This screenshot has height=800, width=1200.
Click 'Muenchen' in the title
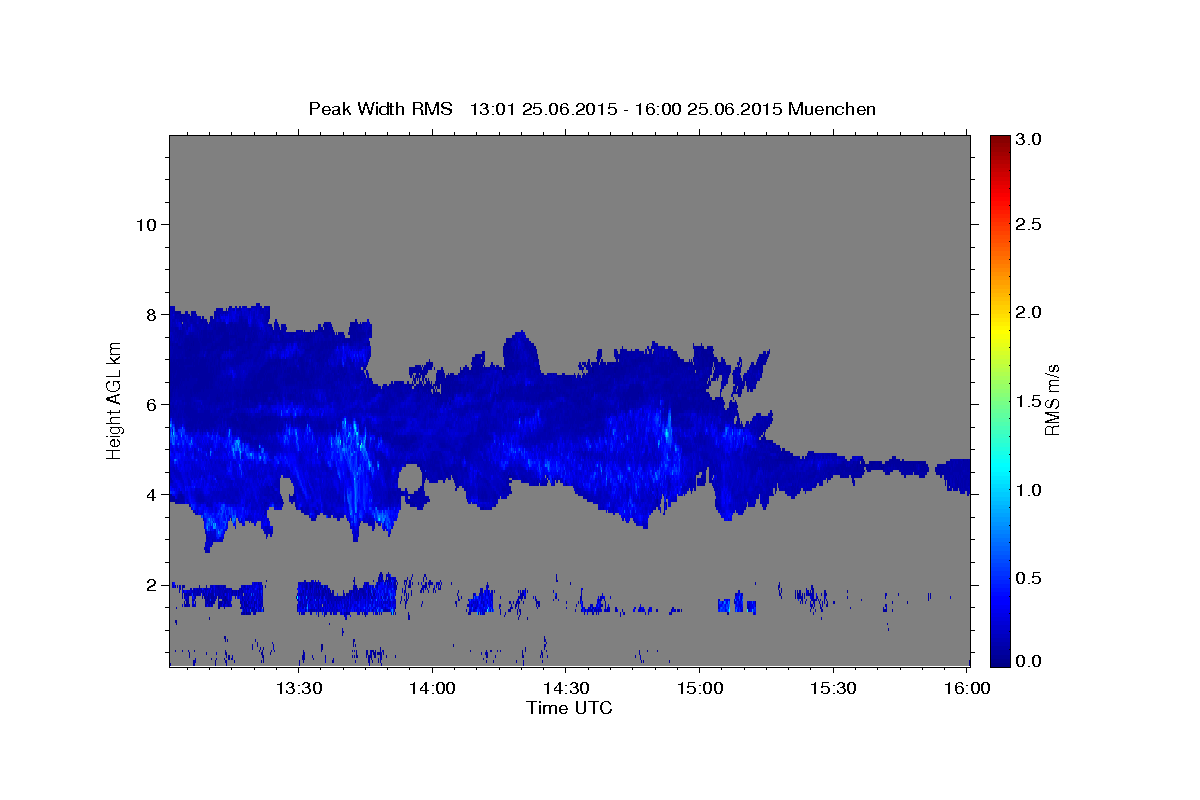[832, 109]
